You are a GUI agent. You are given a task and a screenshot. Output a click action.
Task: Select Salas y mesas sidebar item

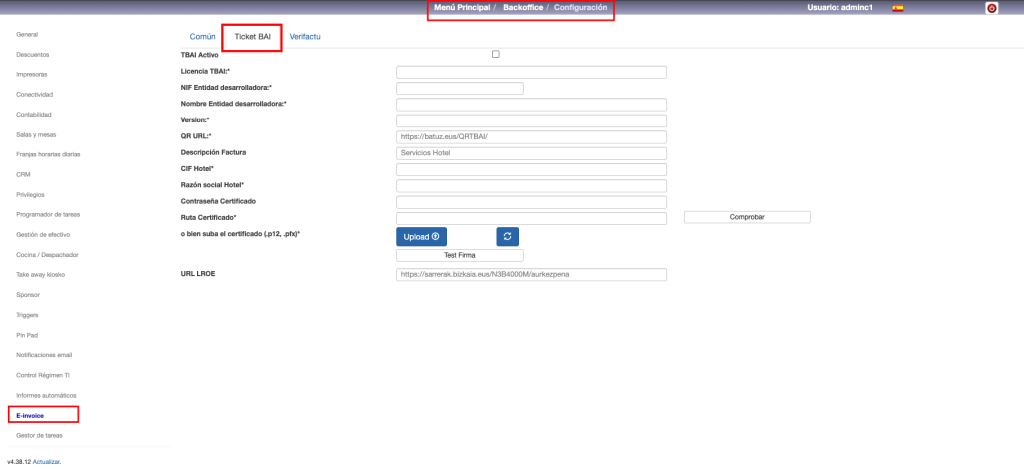(x=36, y=134)
